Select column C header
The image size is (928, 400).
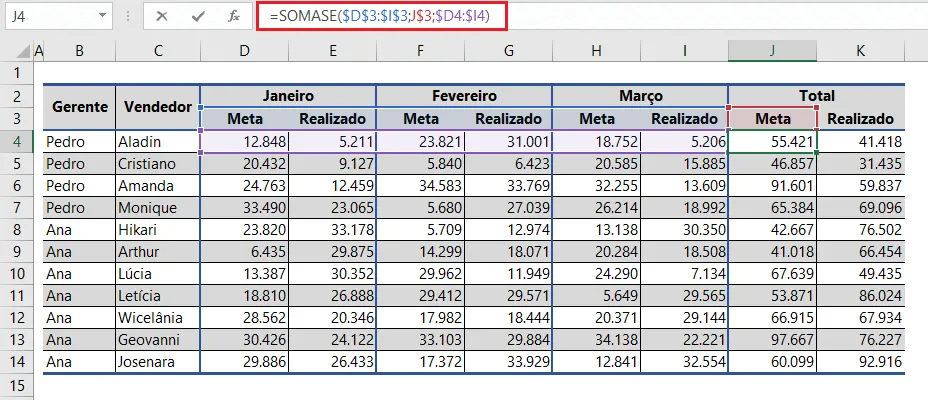[157, 51]
